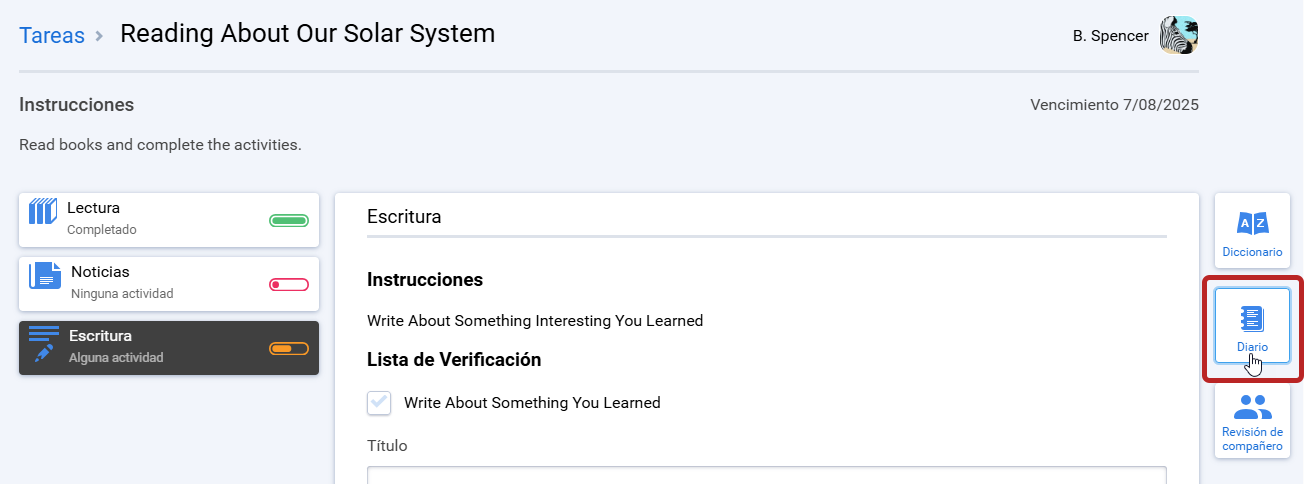Click the Noticias document icon
The width and height of the screenshot is (1304, 484).
tap(44, 275)
